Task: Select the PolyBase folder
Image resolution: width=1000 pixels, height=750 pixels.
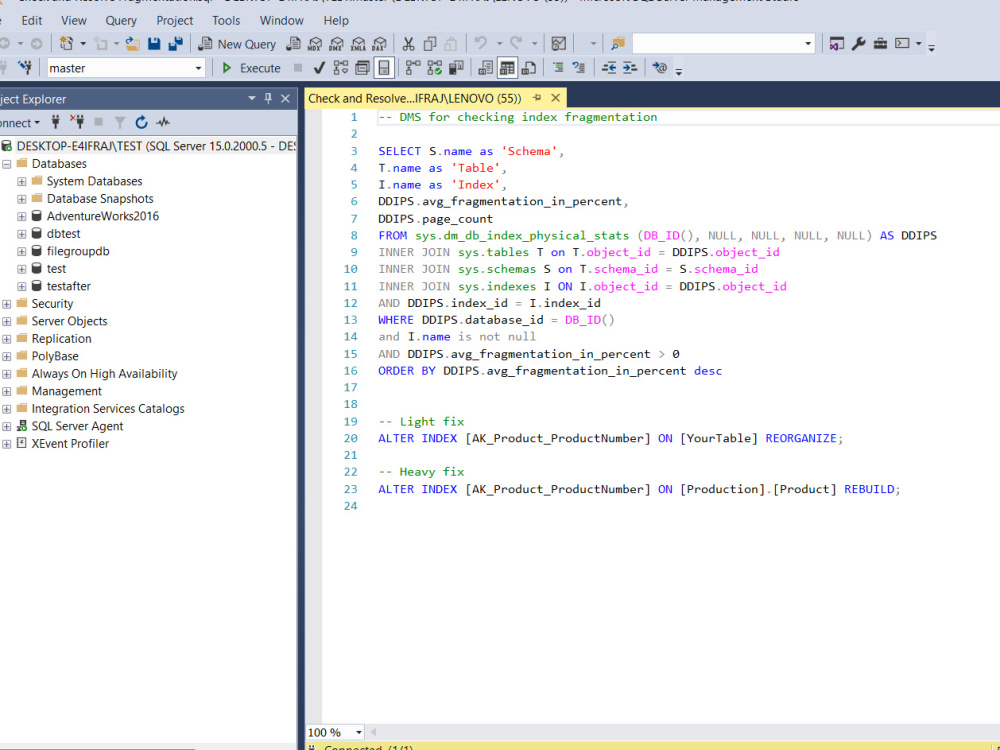Action: [x=55, y=357]
